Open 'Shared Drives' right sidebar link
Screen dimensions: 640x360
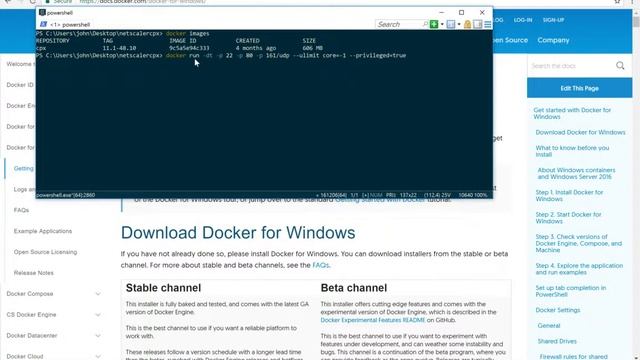[557, 341]
